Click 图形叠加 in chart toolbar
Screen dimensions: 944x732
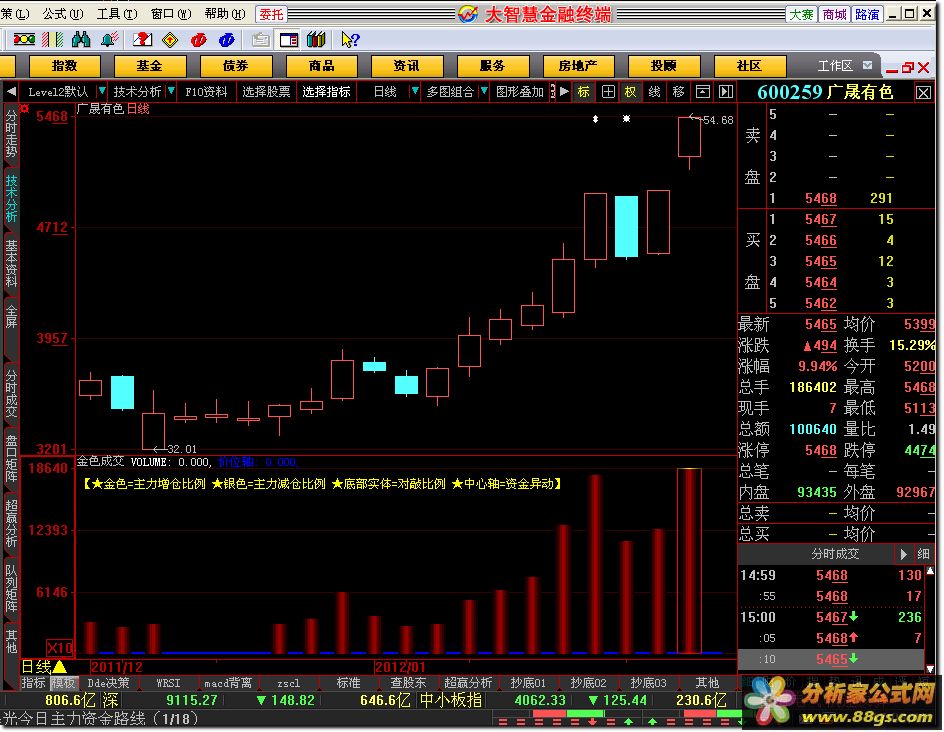(x=519, y=92)
